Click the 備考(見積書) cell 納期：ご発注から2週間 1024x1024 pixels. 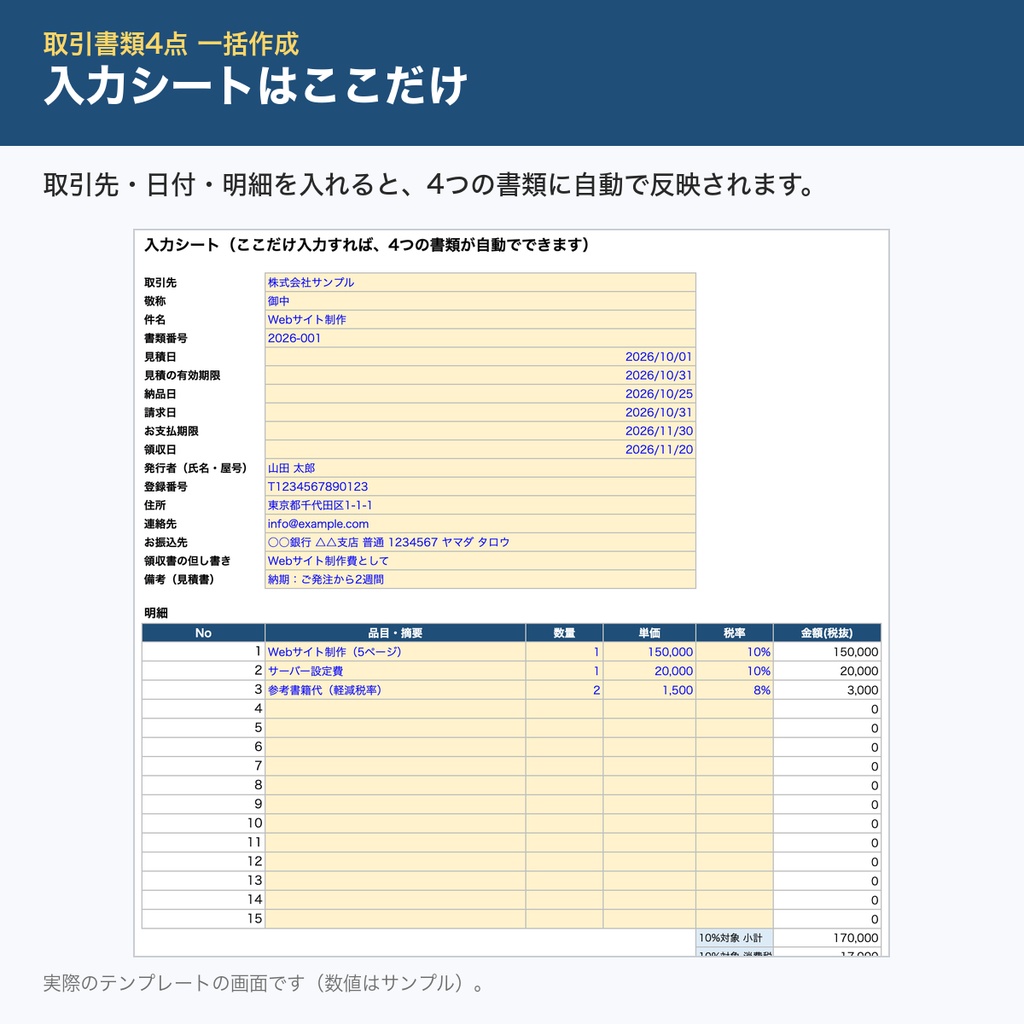pos(480,579)
